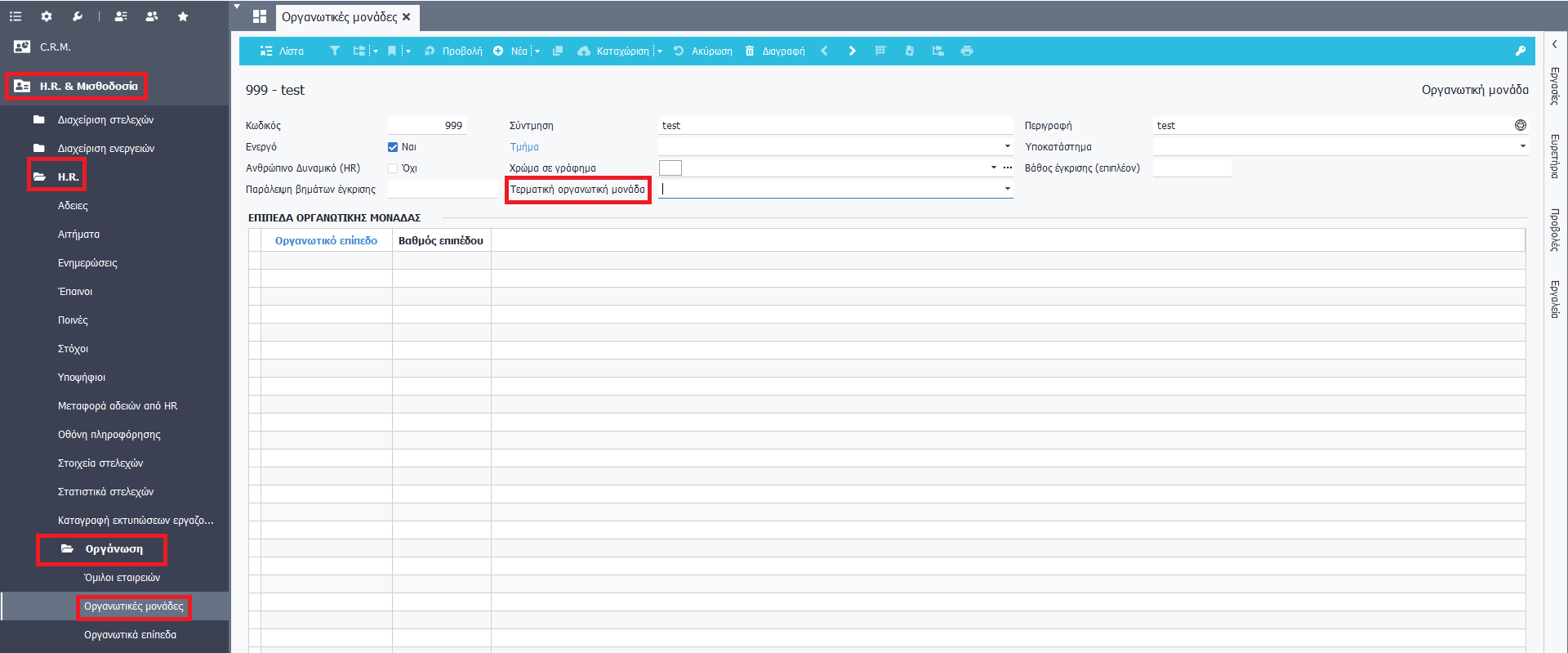The image size is (1568, 653).
Task: Open Άδειες in the sidebar
Action: click(x=73, y=205)
